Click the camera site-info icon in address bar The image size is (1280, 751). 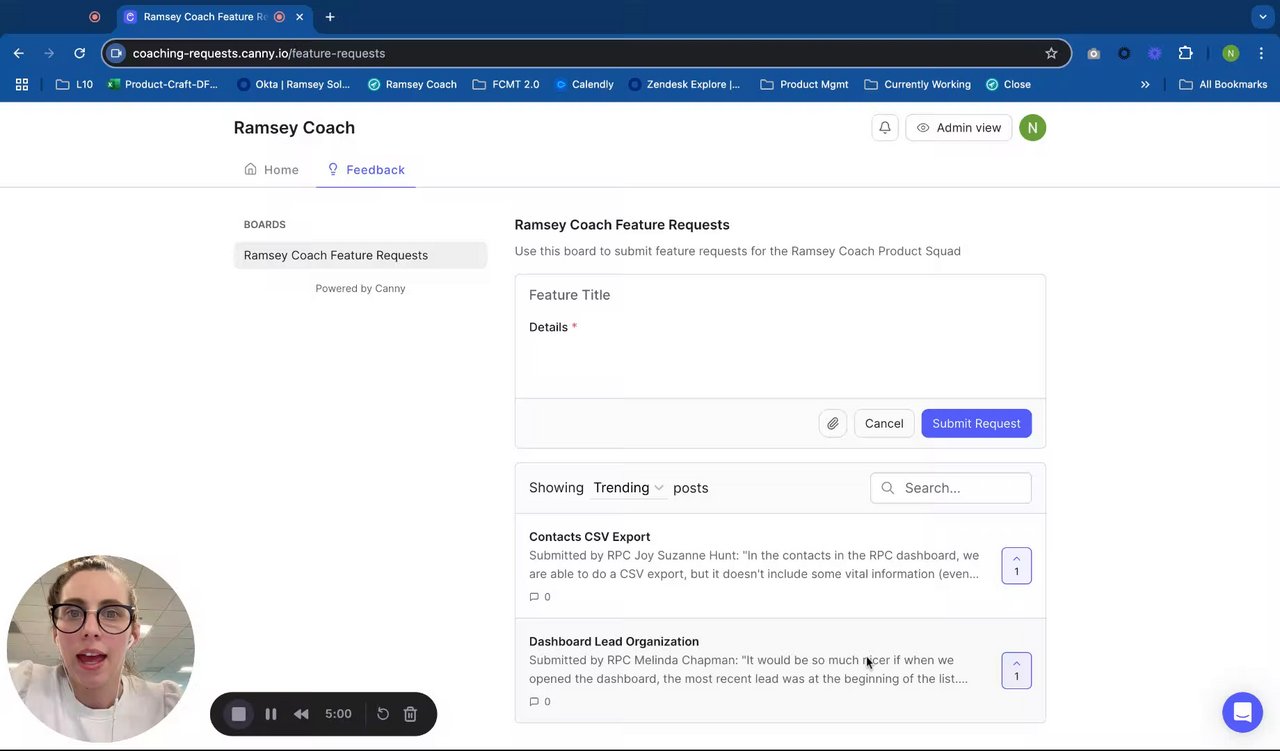pyautogui.click(x=116, y=53)
